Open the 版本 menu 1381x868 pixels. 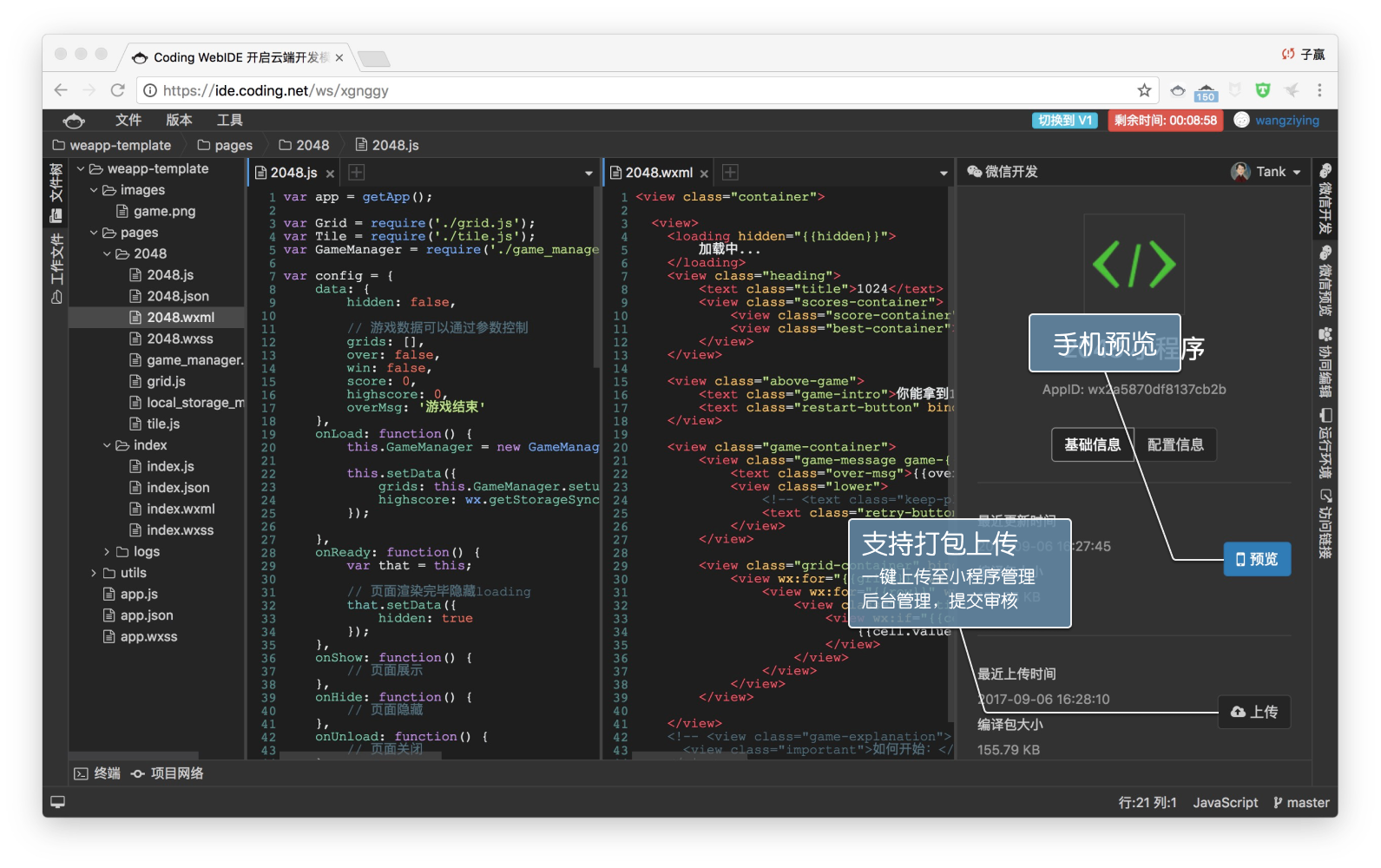click(179, 120)
